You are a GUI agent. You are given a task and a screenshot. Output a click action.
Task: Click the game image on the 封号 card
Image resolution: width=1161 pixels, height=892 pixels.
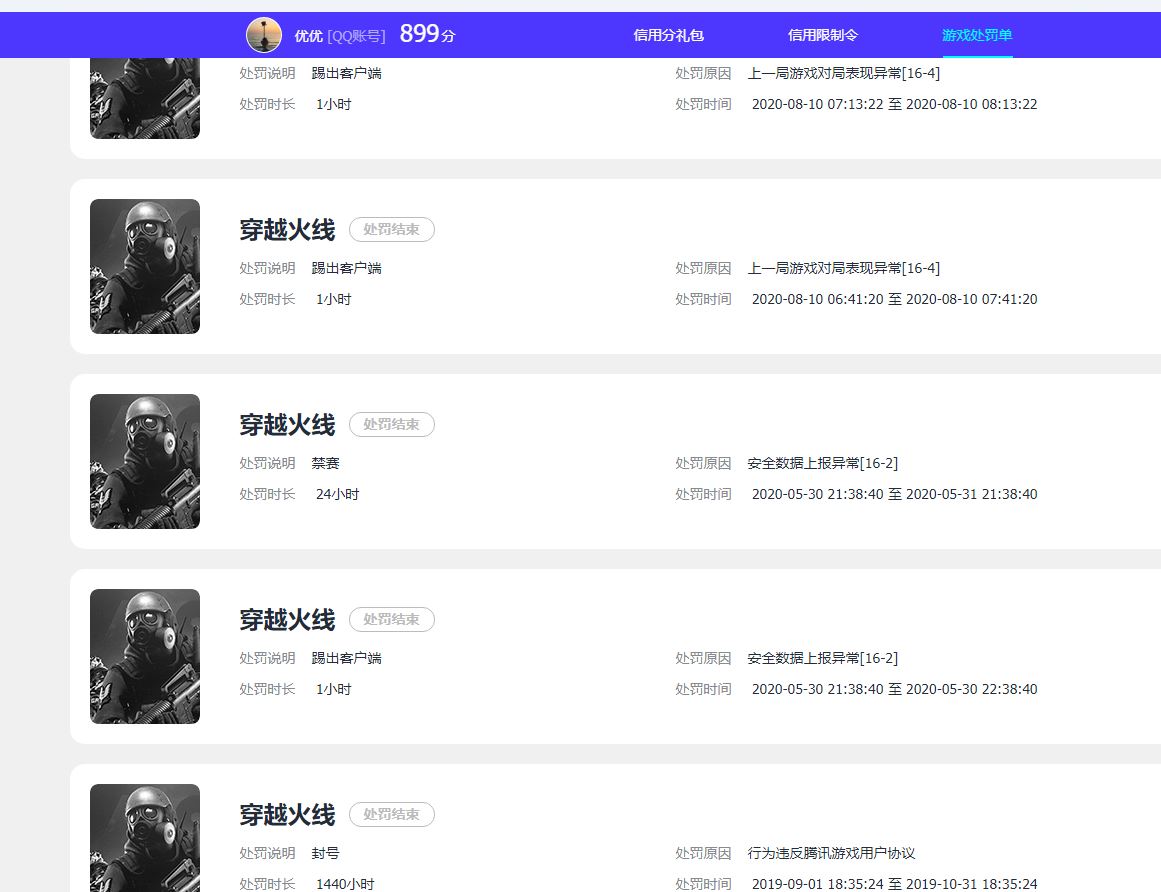point(145,838)
